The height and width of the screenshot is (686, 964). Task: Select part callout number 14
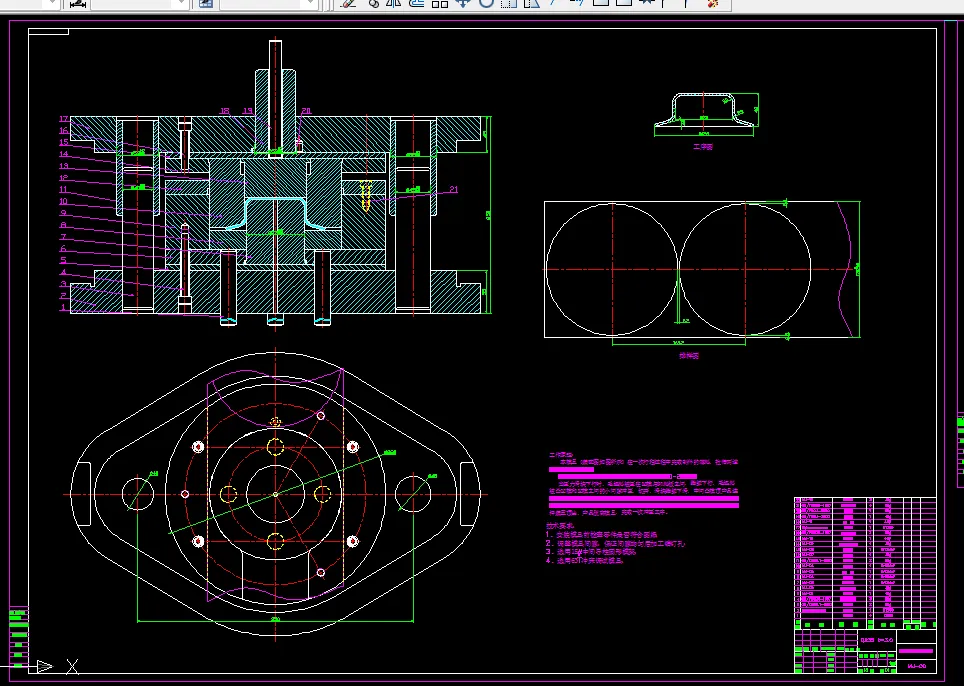tap(63, 154)
